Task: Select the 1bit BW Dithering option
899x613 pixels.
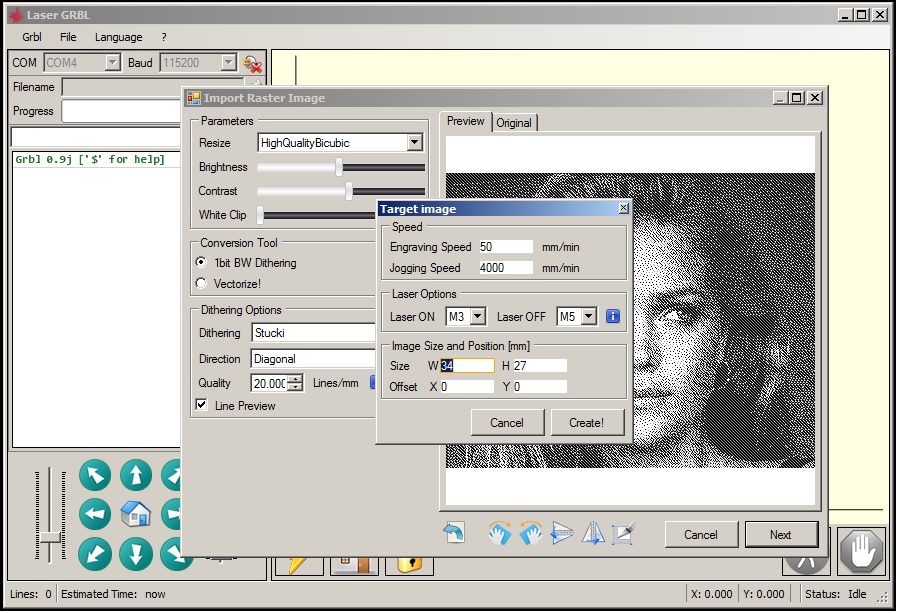Action: pos(202,263)
